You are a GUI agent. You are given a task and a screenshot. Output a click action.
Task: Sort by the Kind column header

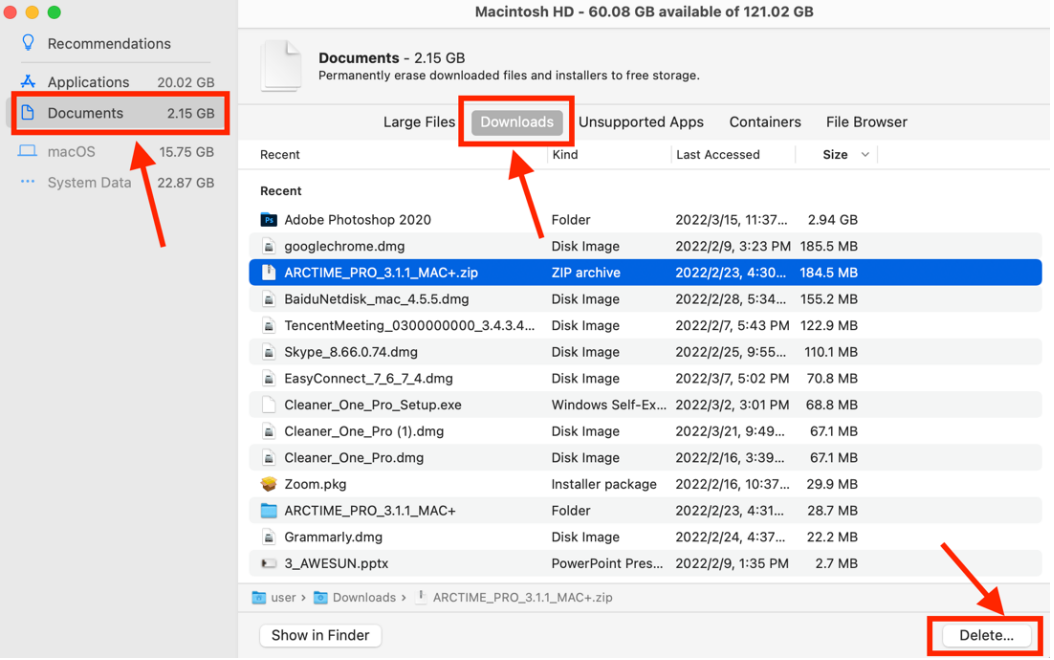tap(565, 155)
